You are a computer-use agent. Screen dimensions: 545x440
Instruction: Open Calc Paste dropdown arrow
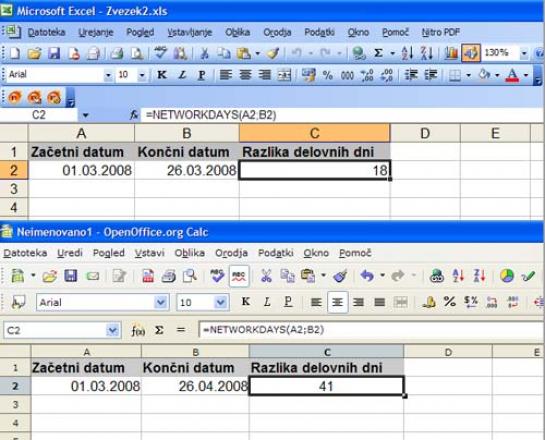323,276
